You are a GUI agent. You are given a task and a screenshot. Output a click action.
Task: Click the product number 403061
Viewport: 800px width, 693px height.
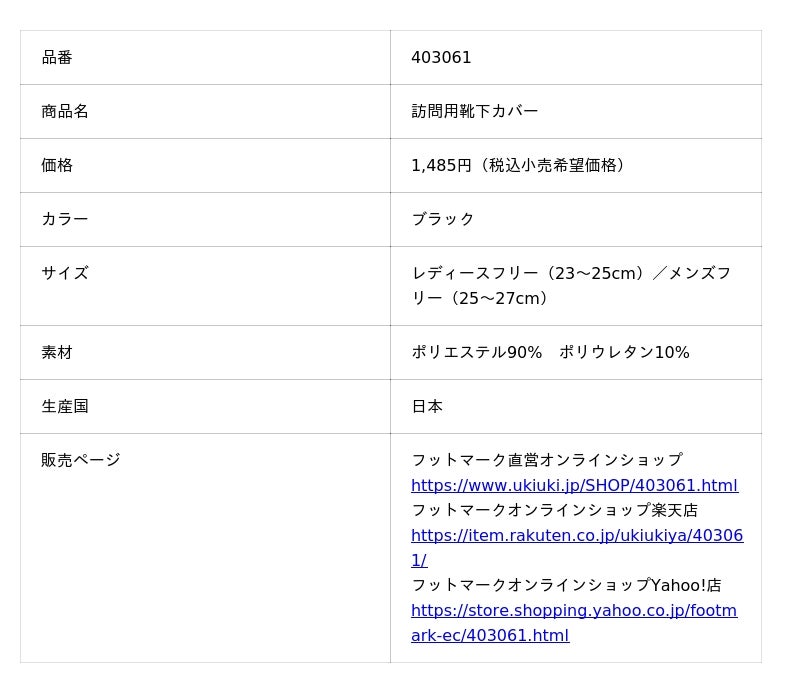(441, 58)
